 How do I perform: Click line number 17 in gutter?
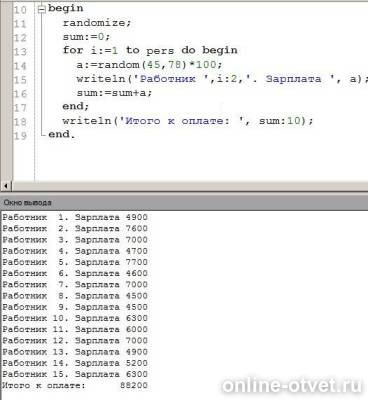click(20, 108)
